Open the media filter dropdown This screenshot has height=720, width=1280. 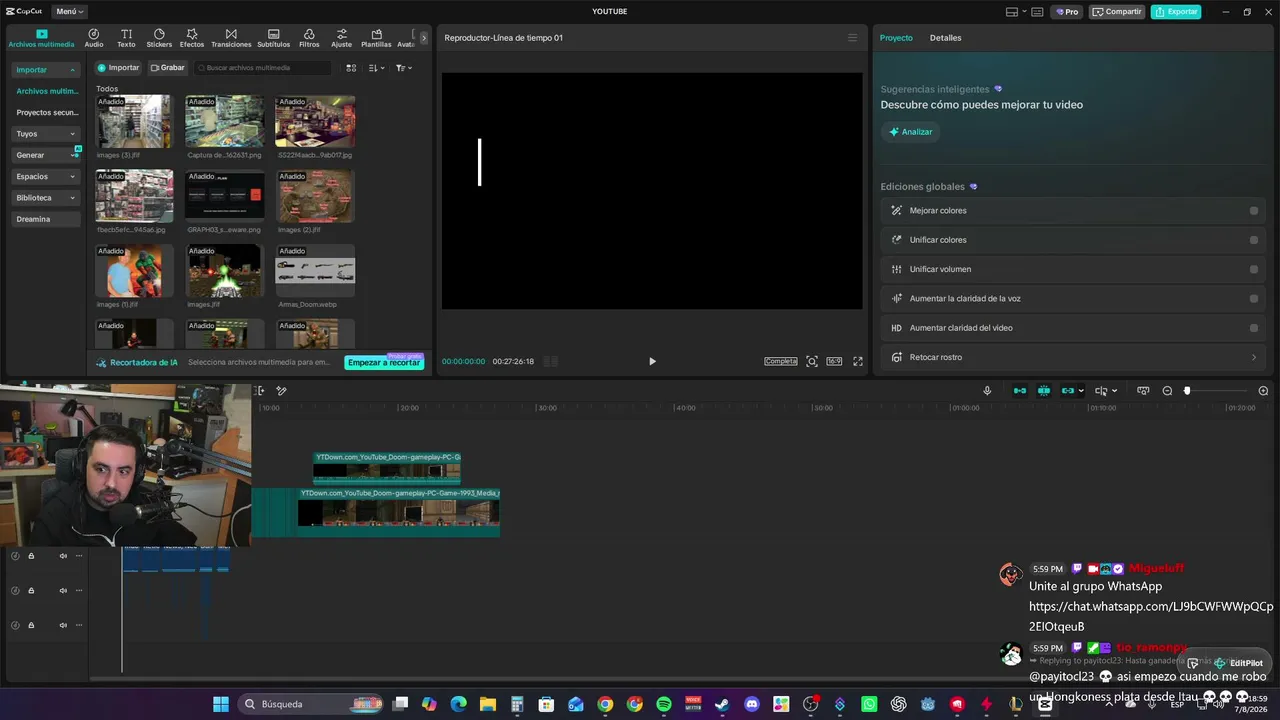403,68
